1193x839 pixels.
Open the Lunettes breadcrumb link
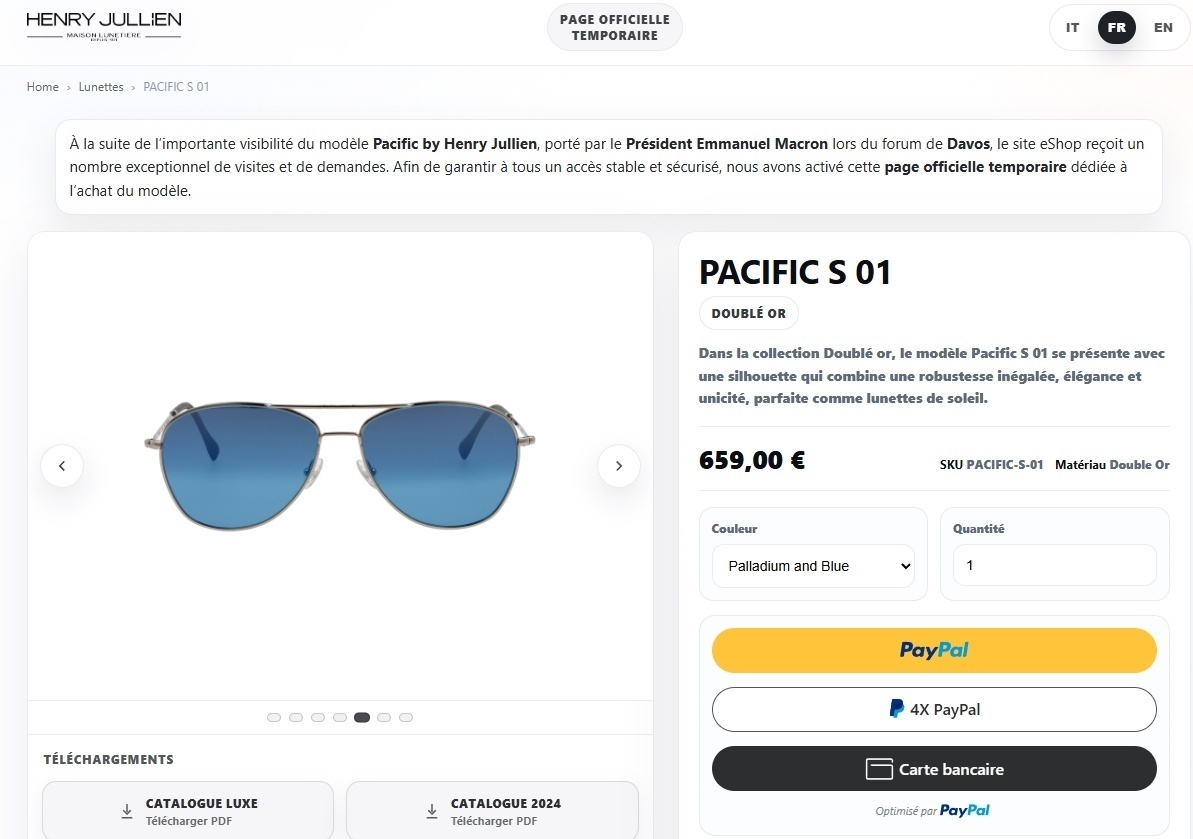101,87
